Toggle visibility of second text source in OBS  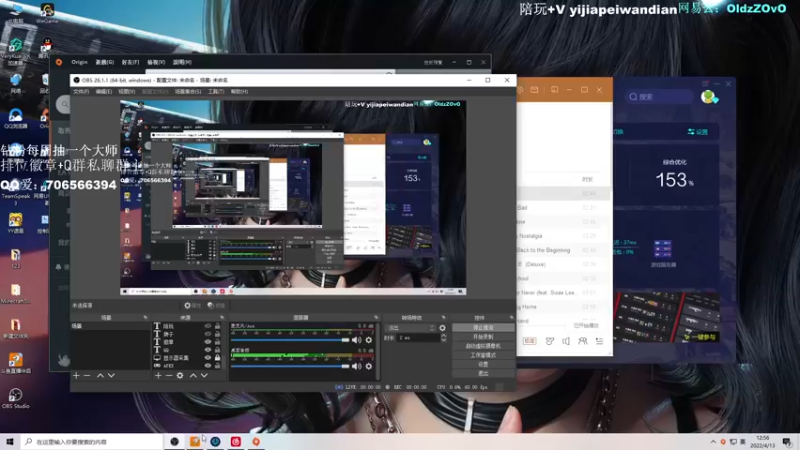pos(208,334)
